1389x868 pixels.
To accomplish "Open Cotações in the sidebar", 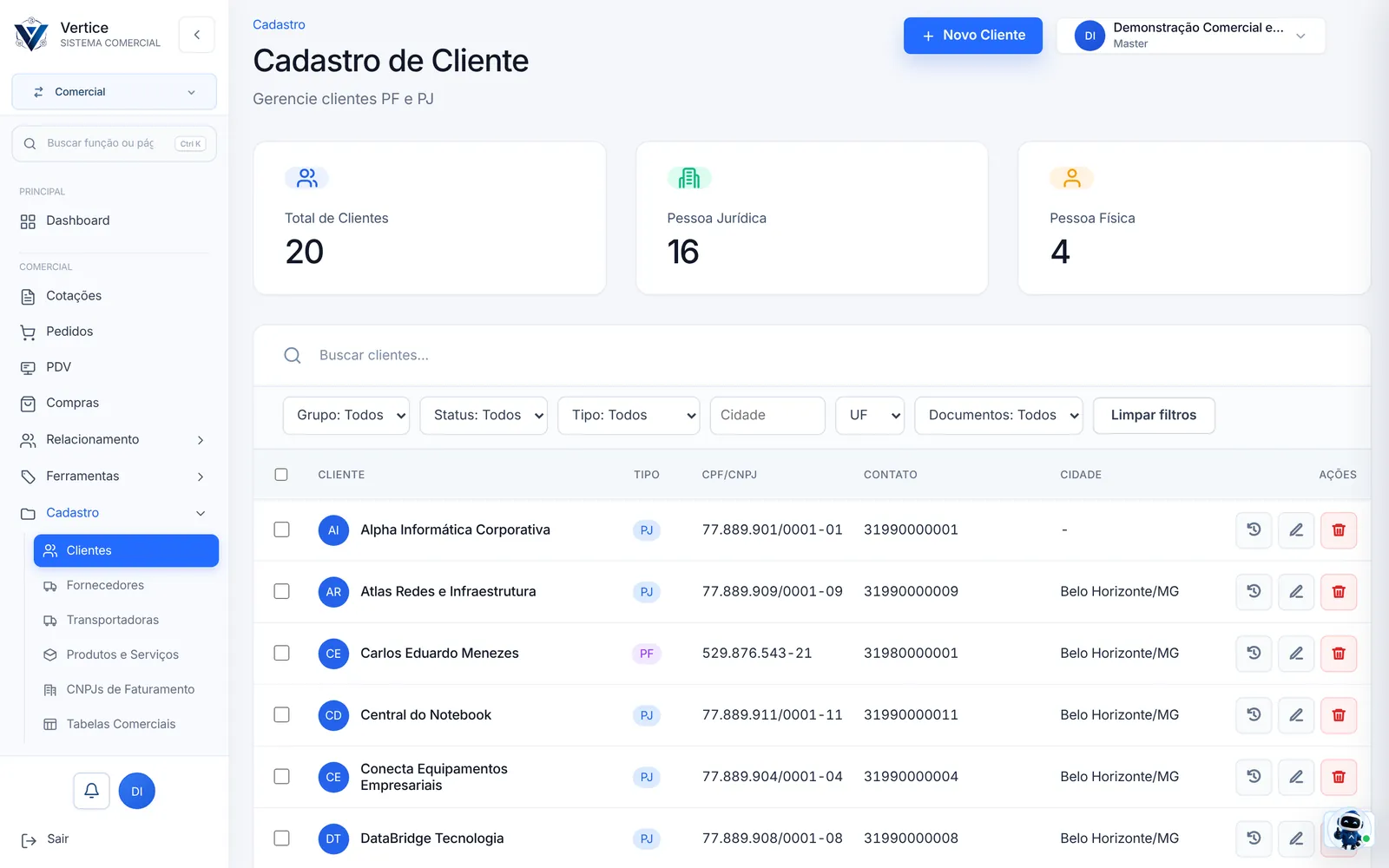I will (114, 296).
